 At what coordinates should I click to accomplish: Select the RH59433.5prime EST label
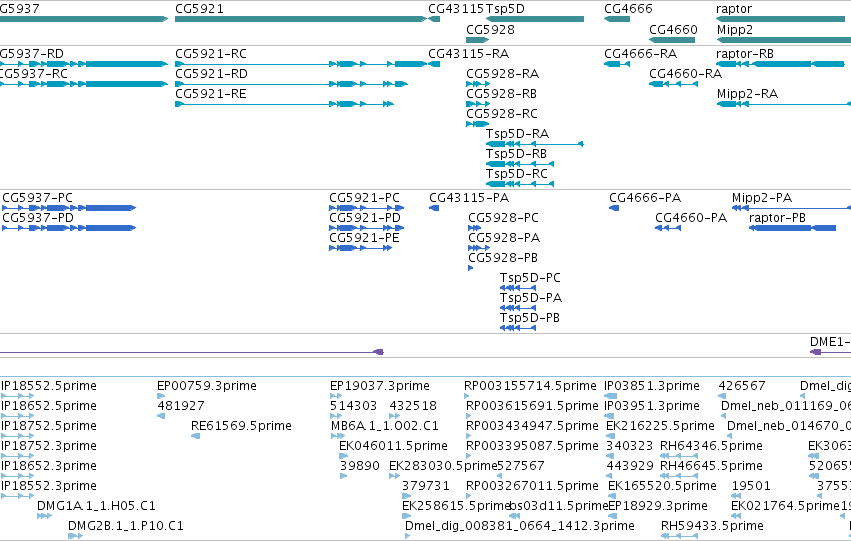click(713, 526)
